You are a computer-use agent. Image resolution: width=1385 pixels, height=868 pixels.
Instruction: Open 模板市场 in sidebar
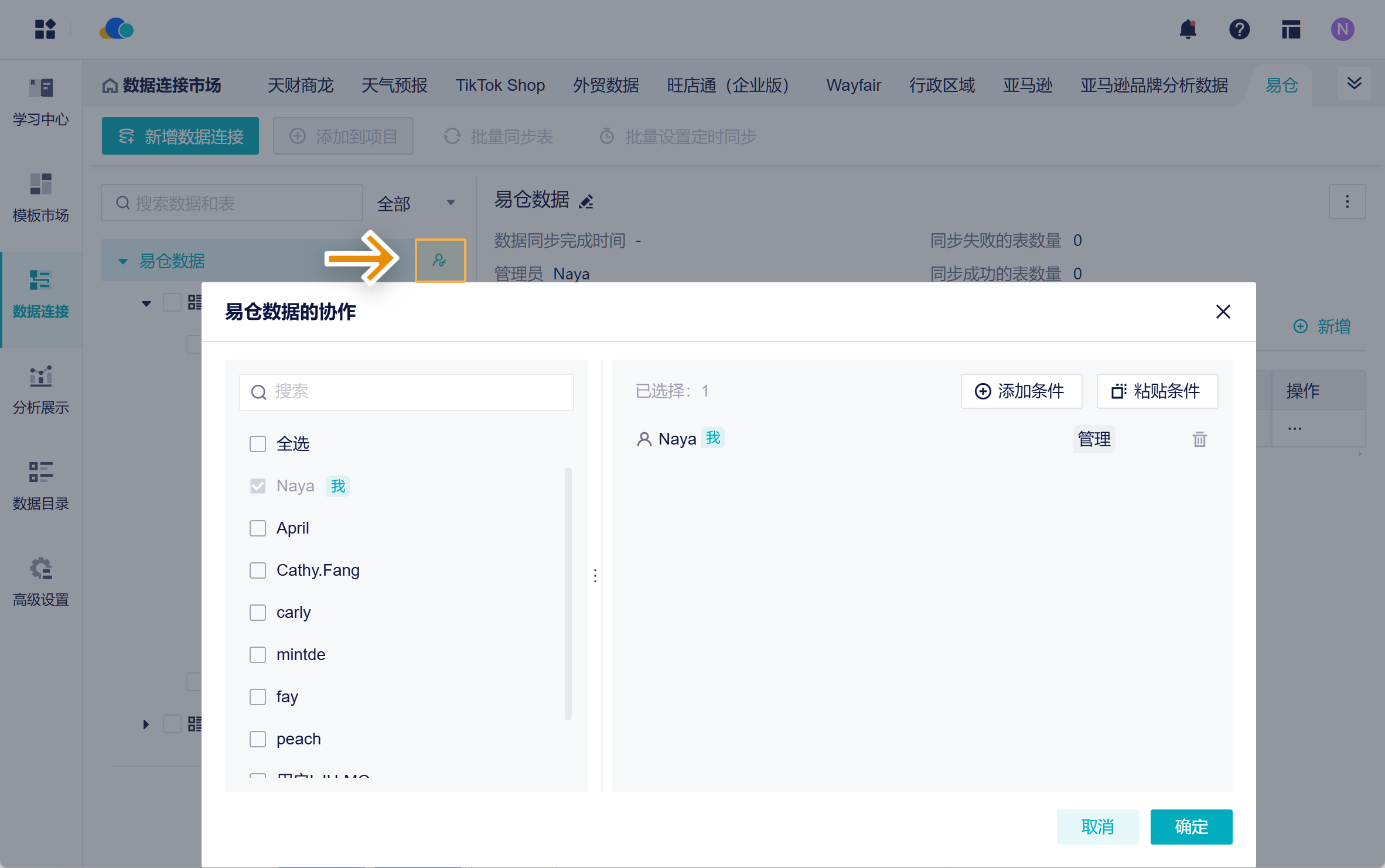[41, 198]
